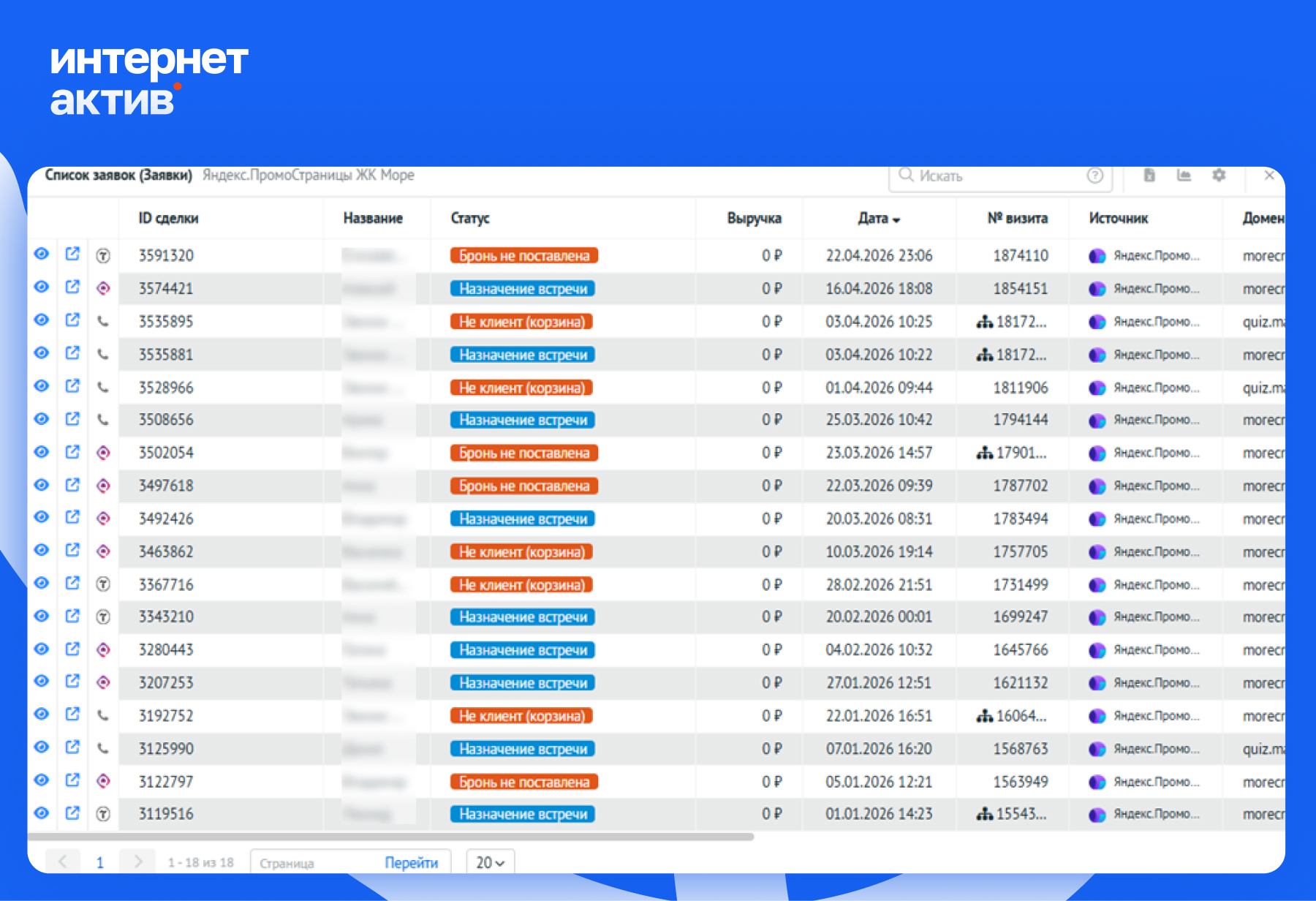
Task: Click visit tree icon on 22.01.2026 16:51 row
Action: [985, 716]
